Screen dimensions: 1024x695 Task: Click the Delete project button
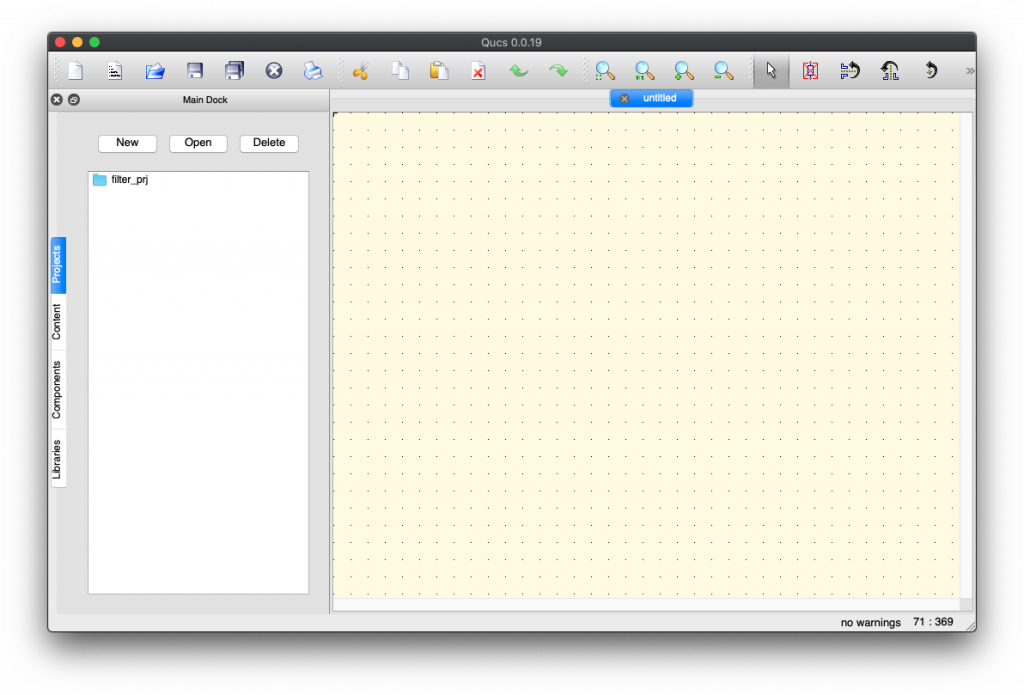269,143
